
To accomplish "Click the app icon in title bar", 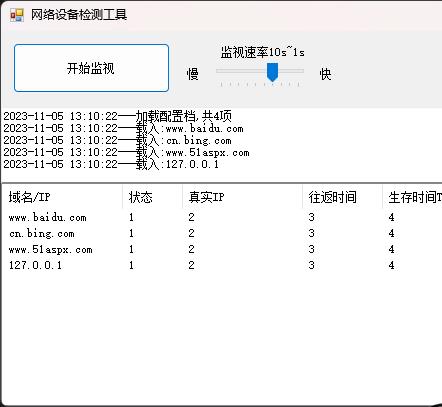I will 17,15.
